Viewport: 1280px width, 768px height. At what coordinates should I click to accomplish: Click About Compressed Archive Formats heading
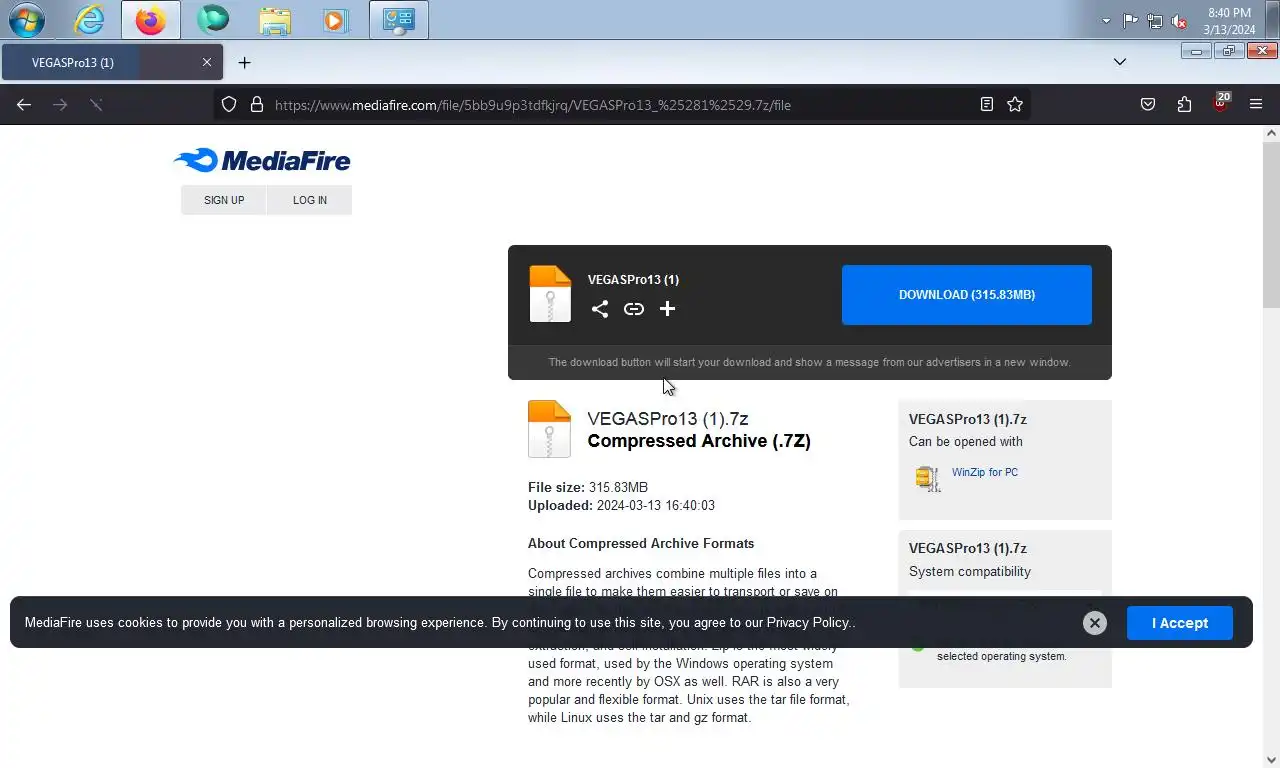pyautogui.click(x=641, y=544)
